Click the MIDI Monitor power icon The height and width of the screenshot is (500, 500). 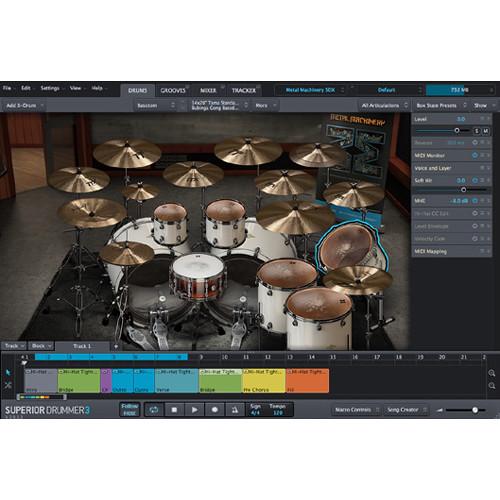click(x=475, y=155)
